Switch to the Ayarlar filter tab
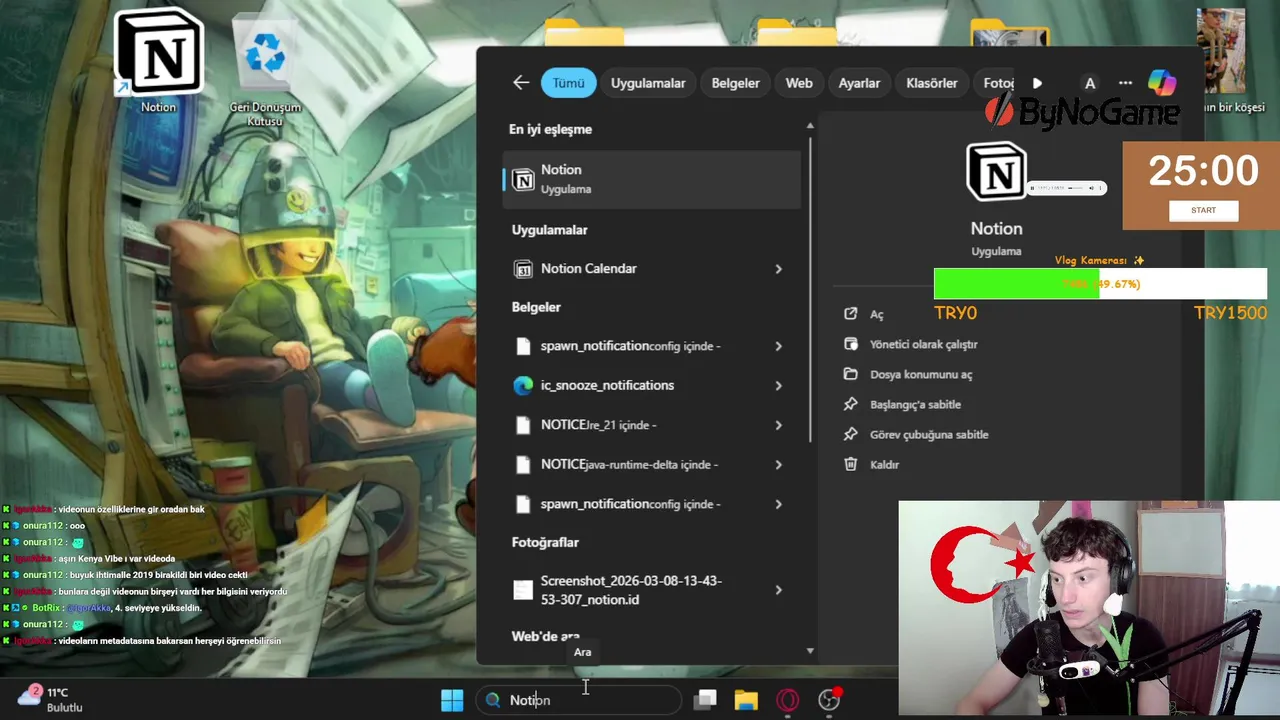Image resolution: width=1280 pixels, height=720 pixels. coord(859,83)
